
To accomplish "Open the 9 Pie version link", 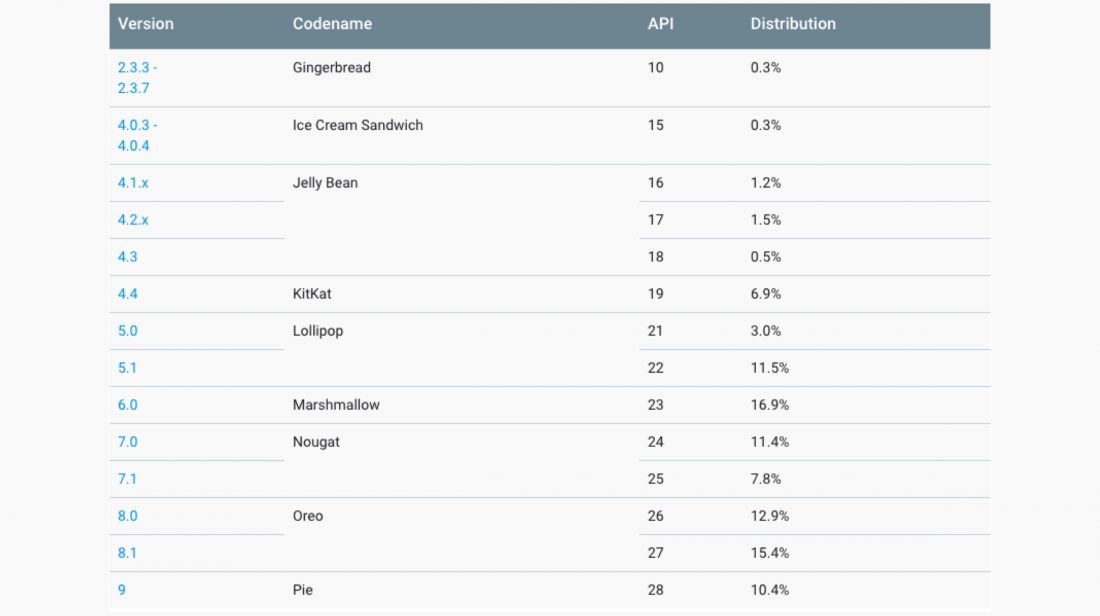I will click(122, 590).
